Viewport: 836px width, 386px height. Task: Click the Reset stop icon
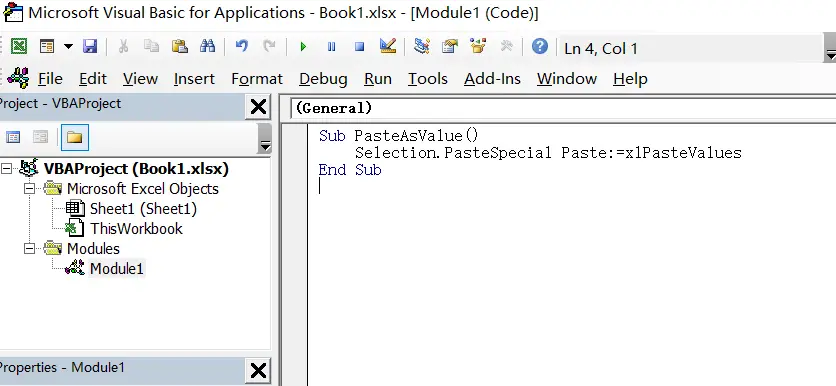359,47
